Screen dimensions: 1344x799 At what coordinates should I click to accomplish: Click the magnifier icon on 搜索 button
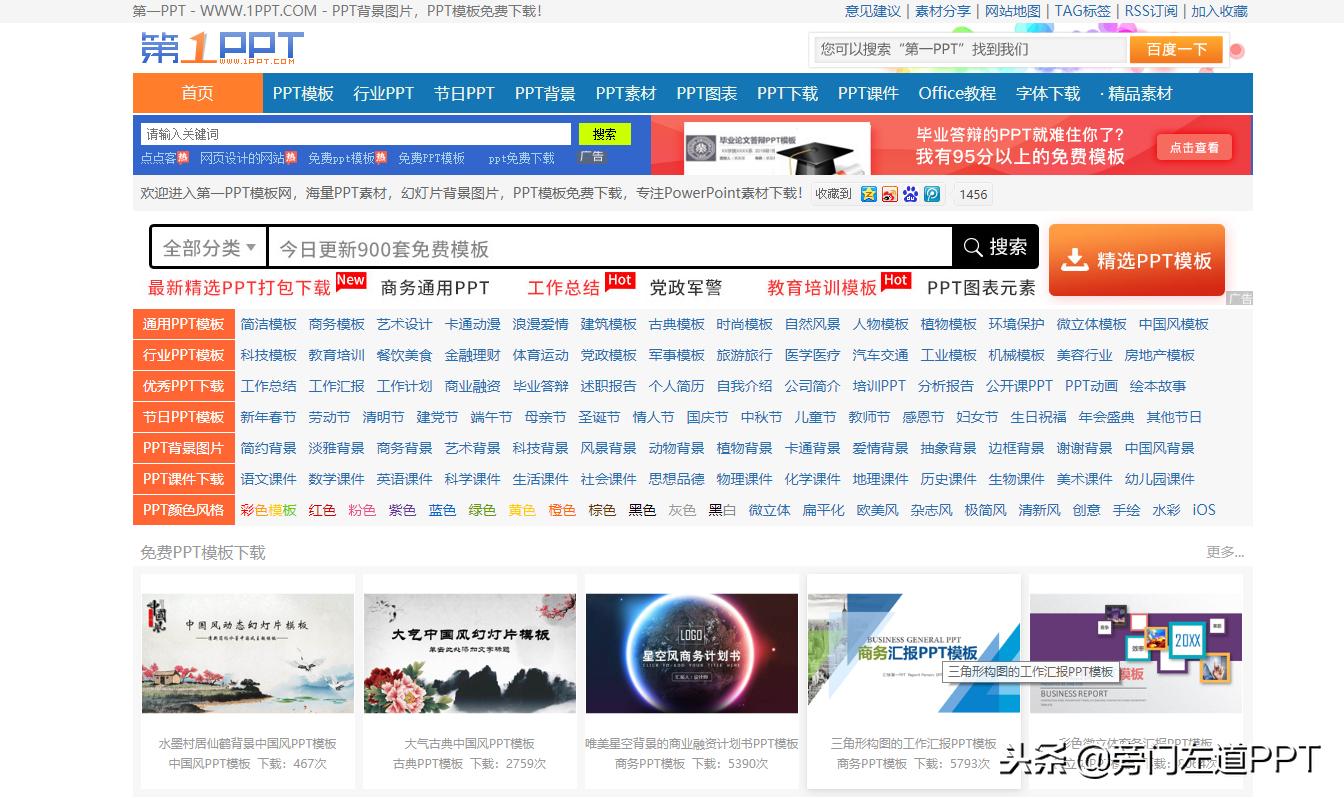(x=971, y=246)
